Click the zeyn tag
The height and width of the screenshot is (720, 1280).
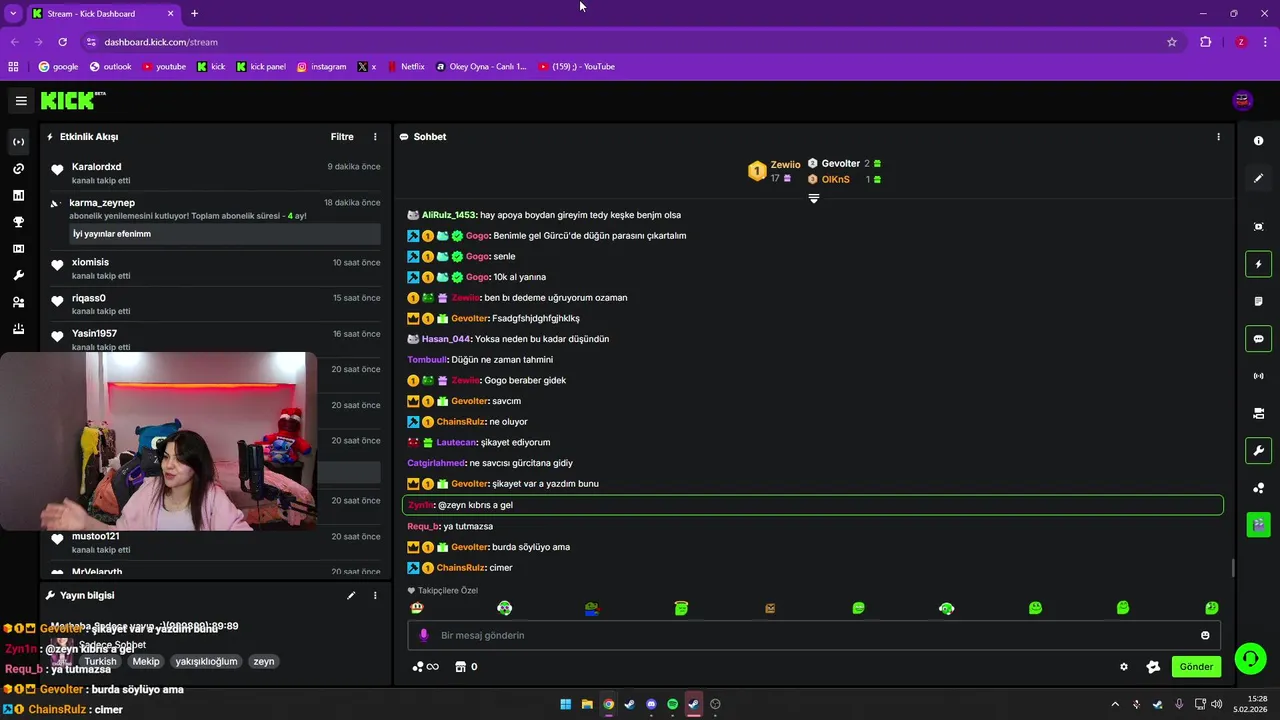click(263, 661)
